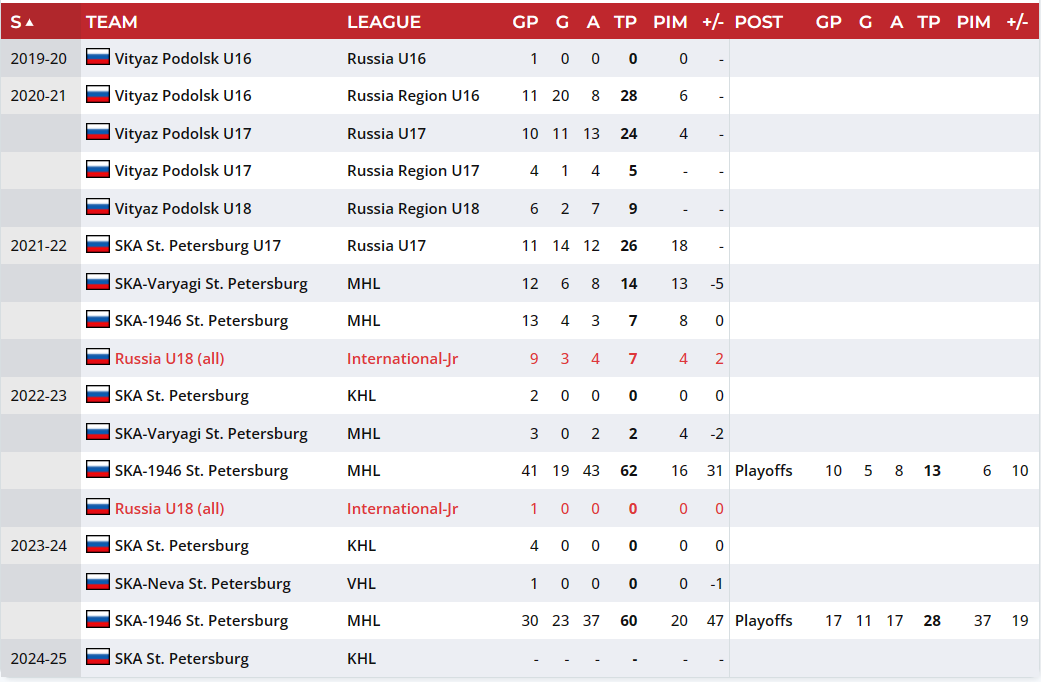
Task: Click flag next to 2023-24 SKA-1946 St. Petersburg
Action: 98,620
